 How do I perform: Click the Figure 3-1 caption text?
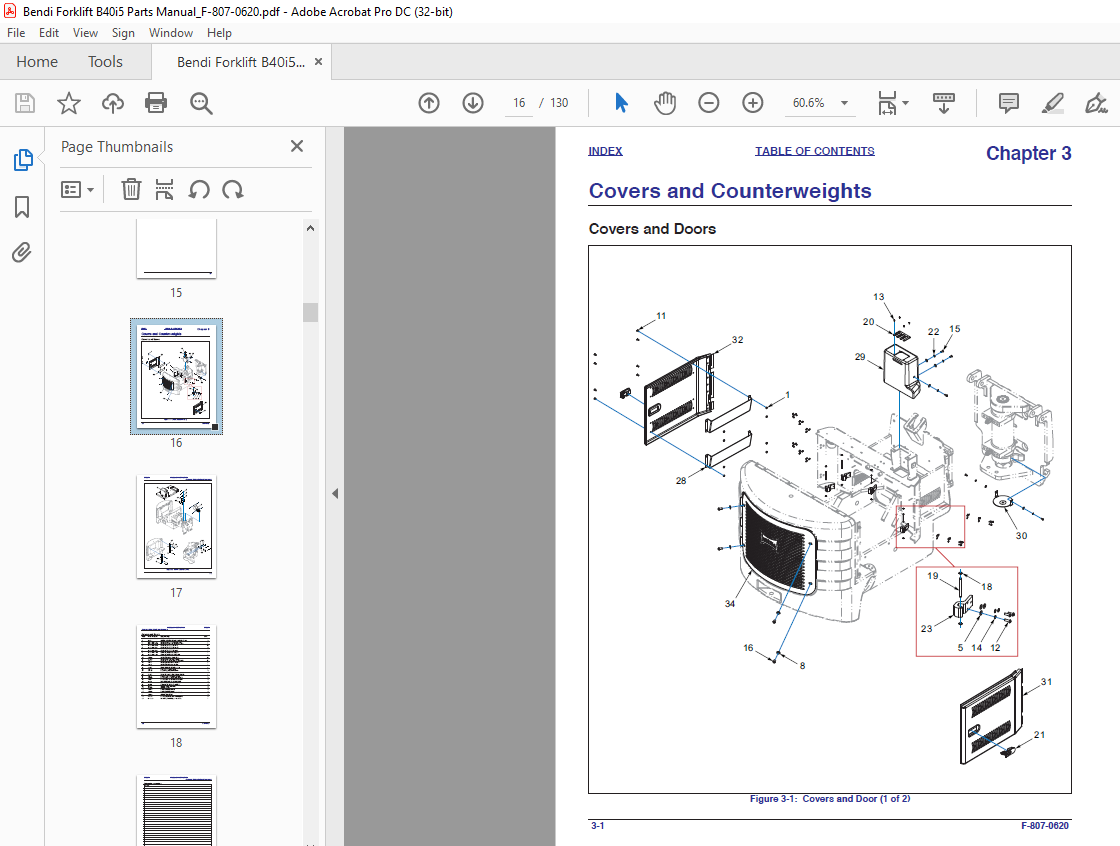pos(830,799)
